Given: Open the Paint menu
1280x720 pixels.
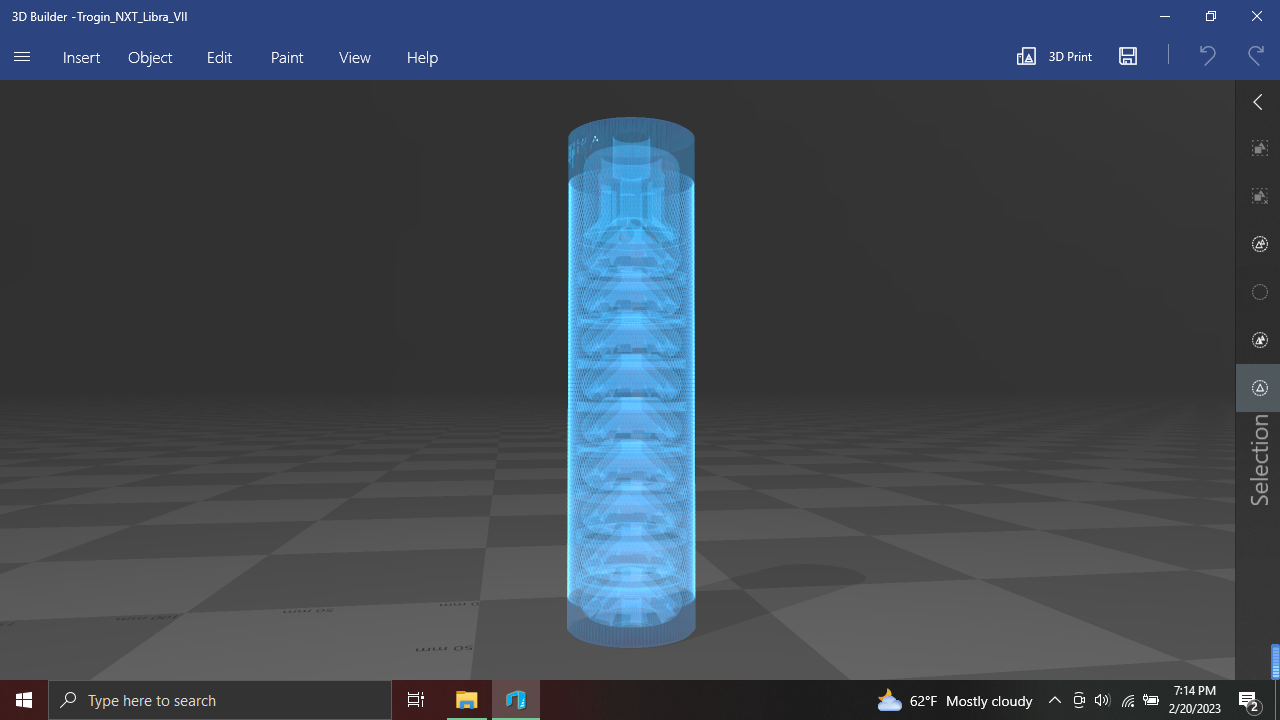Looking at the screenshot, I should pyautogui.click(x=287, y=57).
